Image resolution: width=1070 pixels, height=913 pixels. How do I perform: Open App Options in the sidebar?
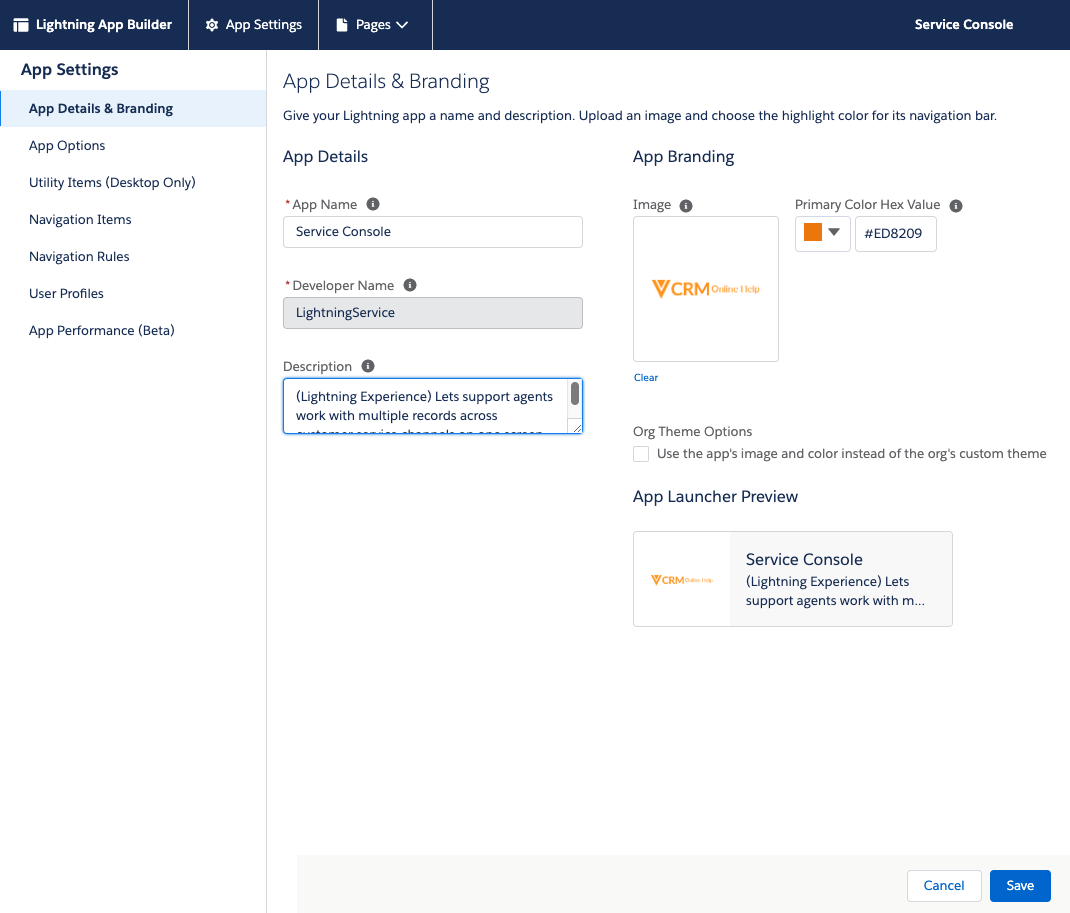click(x=67, y=146)
